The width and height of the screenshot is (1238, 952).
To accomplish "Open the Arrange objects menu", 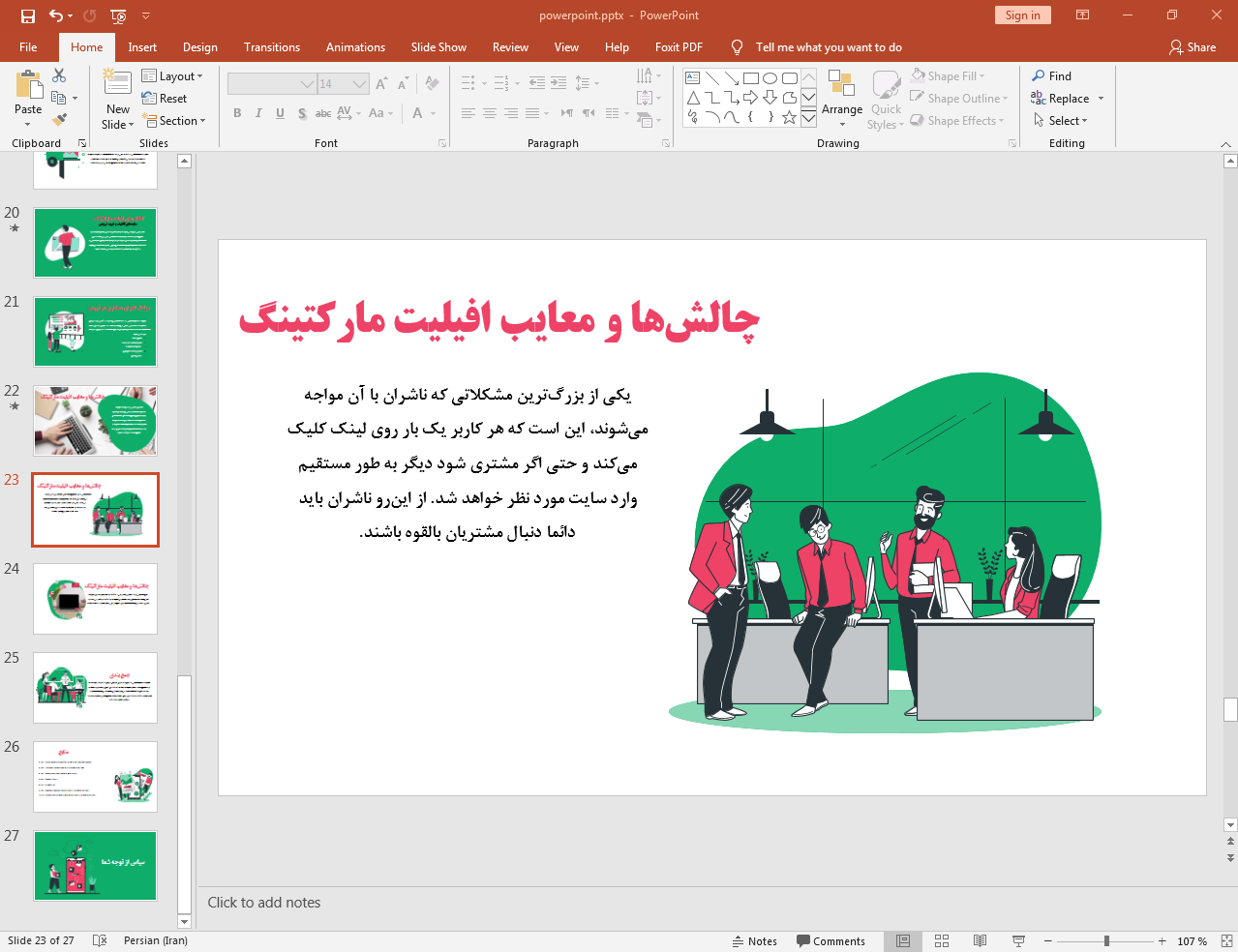I will (842, 99).
